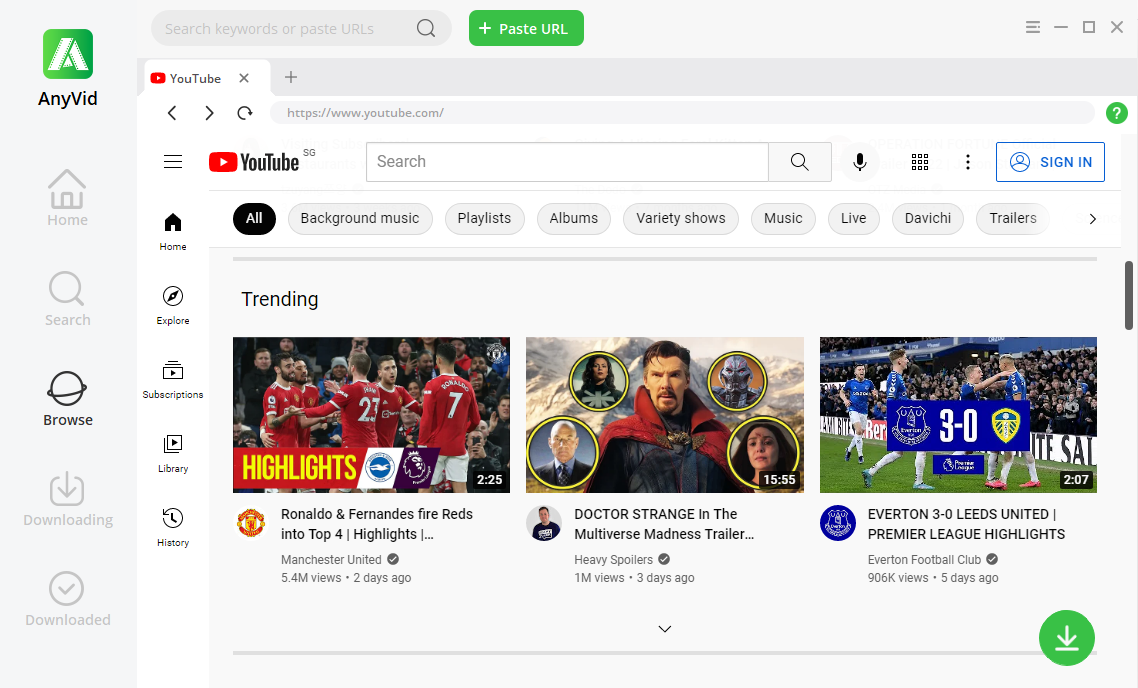Click the page vertical scrollbar
Viewport: 1138px width, 688px height.
[x=1129, y=295]
